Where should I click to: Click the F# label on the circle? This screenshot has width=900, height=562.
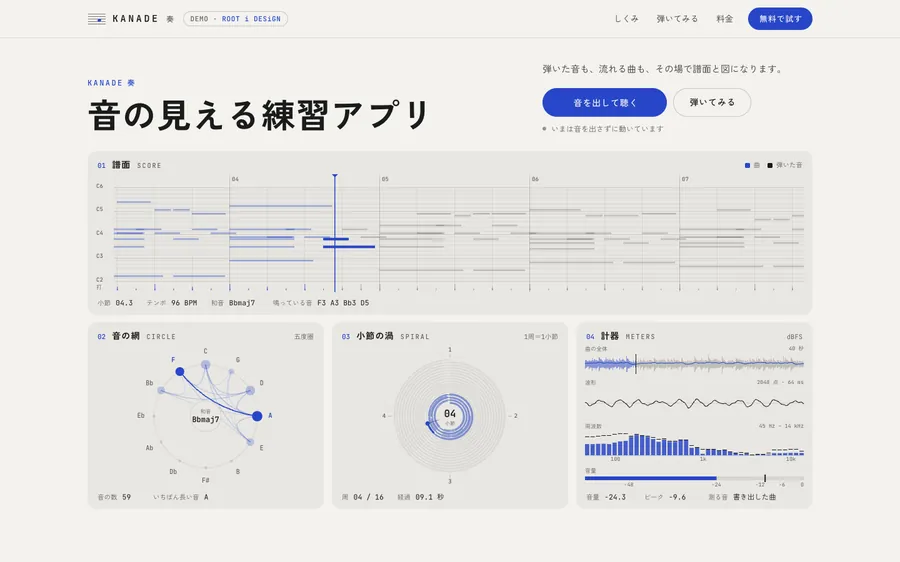click(x=205, y=480)
